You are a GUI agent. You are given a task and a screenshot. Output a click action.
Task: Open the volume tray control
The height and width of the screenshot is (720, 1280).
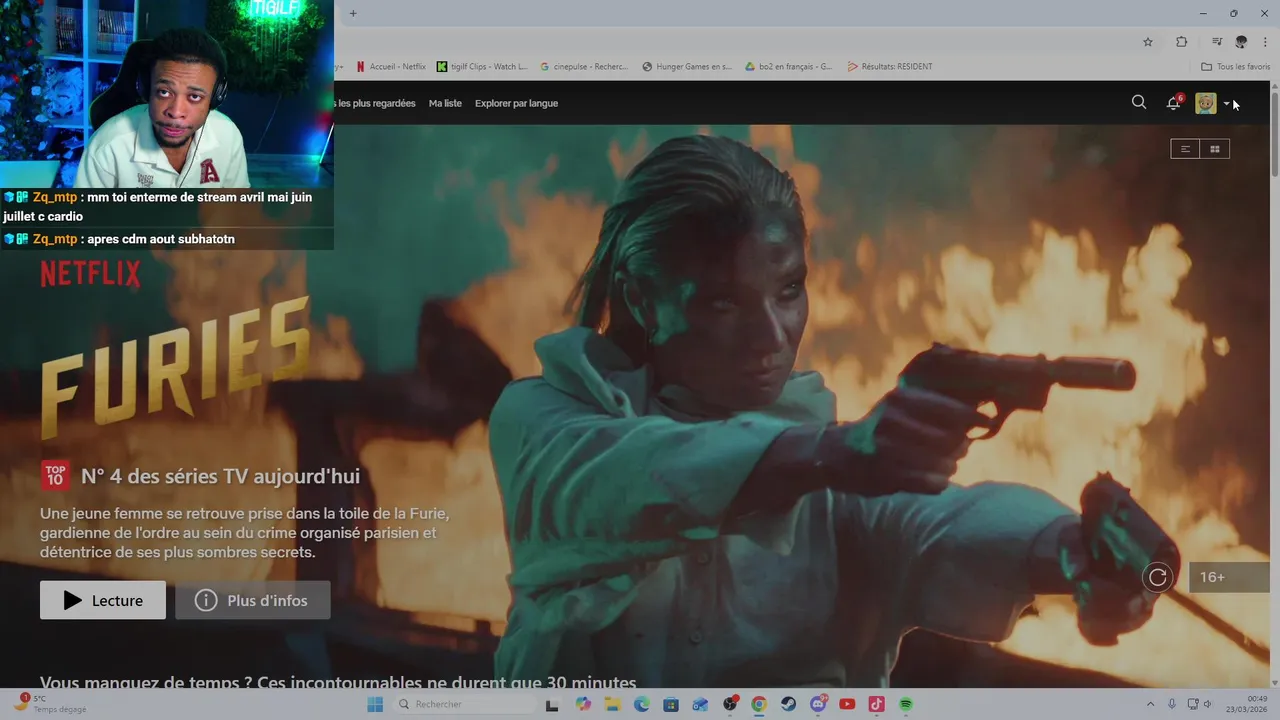pyautogui.click(x=1207, y=704)
